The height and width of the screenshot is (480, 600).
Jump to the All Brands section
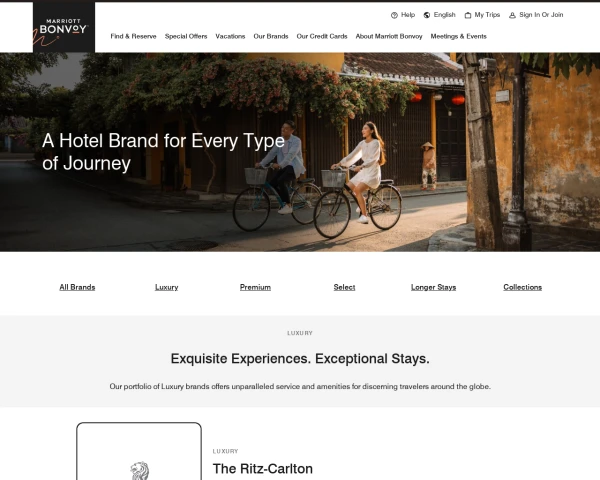[77, 287]
